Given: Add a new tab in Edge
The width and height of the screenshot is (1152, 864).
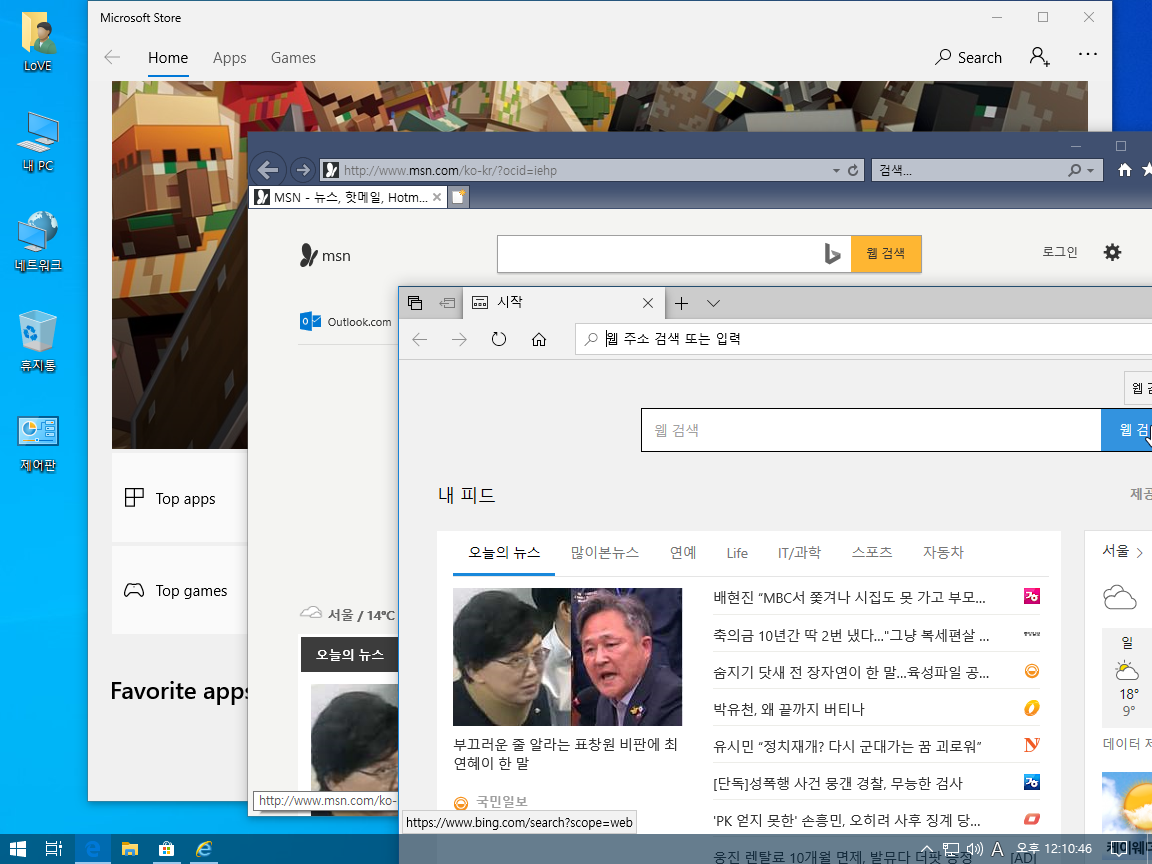Looking at the screenshot, I should (681, 303).
